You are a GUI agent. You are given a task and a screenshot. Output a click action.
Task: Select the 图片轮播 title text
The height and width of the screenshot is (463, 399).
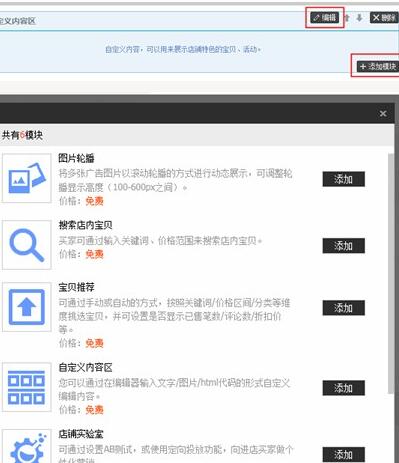[x=76, y=158]
